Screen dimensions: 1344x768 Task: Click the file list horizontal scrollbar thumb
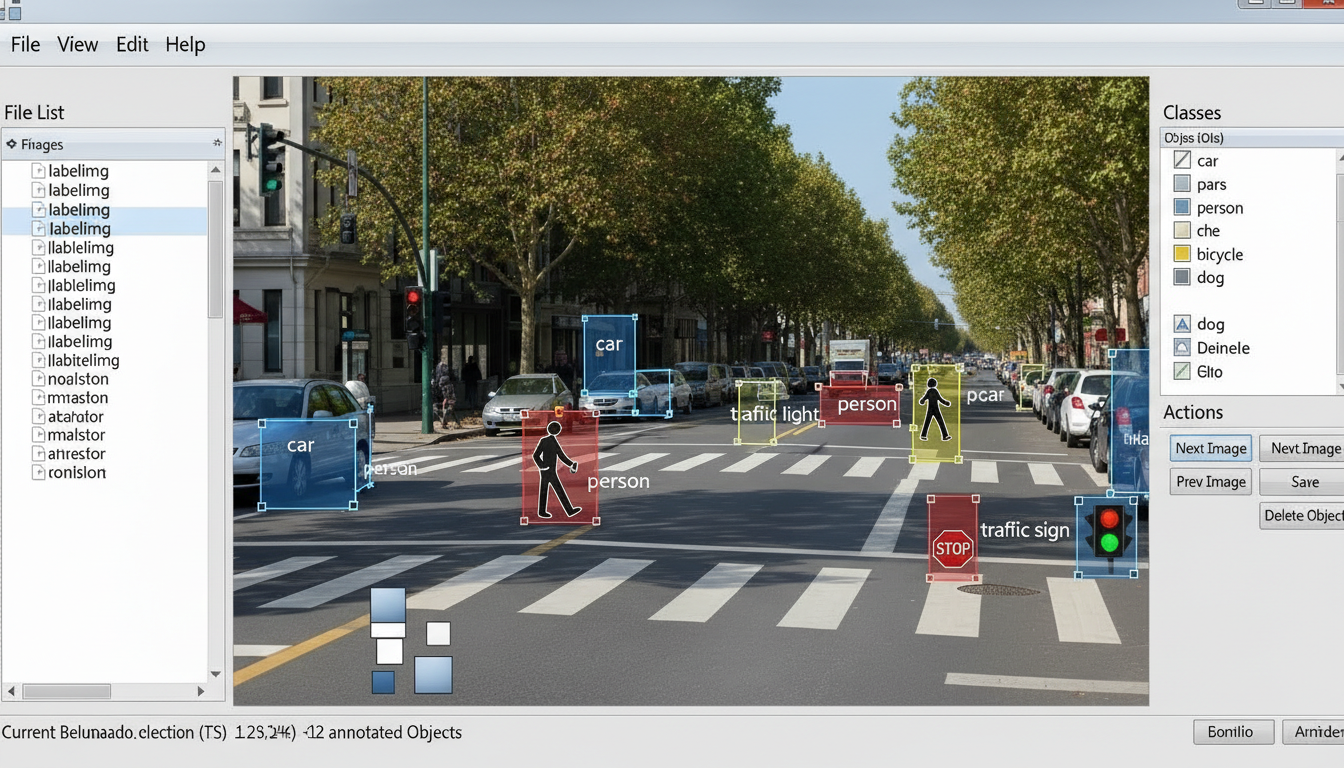(67, 691)
